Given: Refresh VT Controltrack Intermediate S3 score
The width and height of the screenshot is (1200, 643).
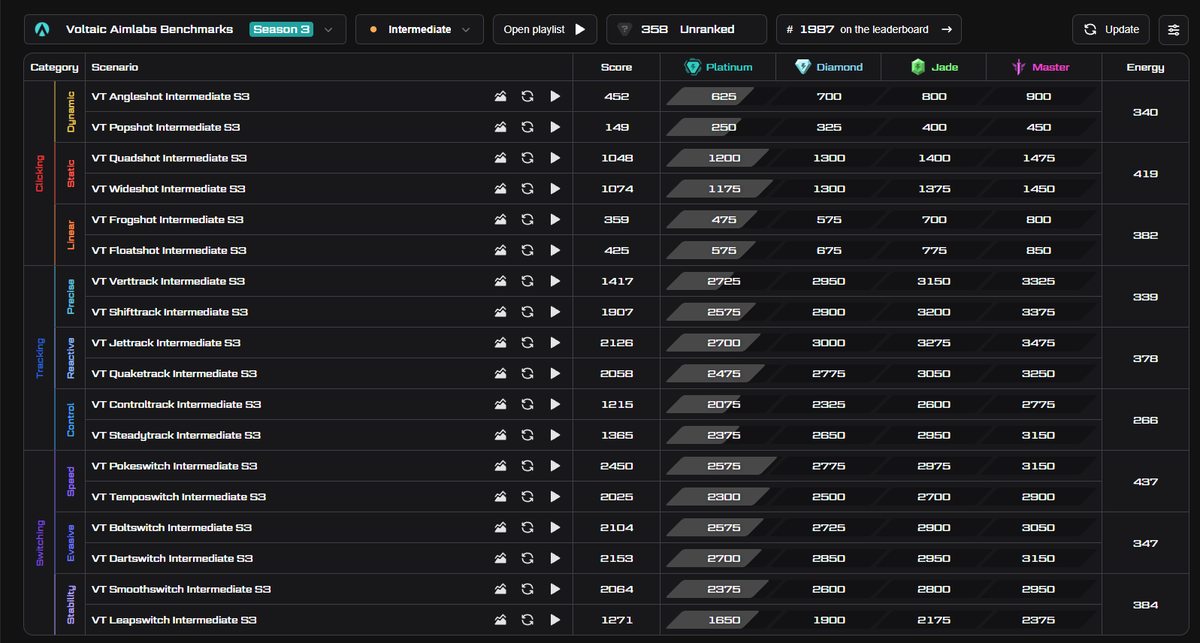Looking at the screenshot, I should coord(527,405).
